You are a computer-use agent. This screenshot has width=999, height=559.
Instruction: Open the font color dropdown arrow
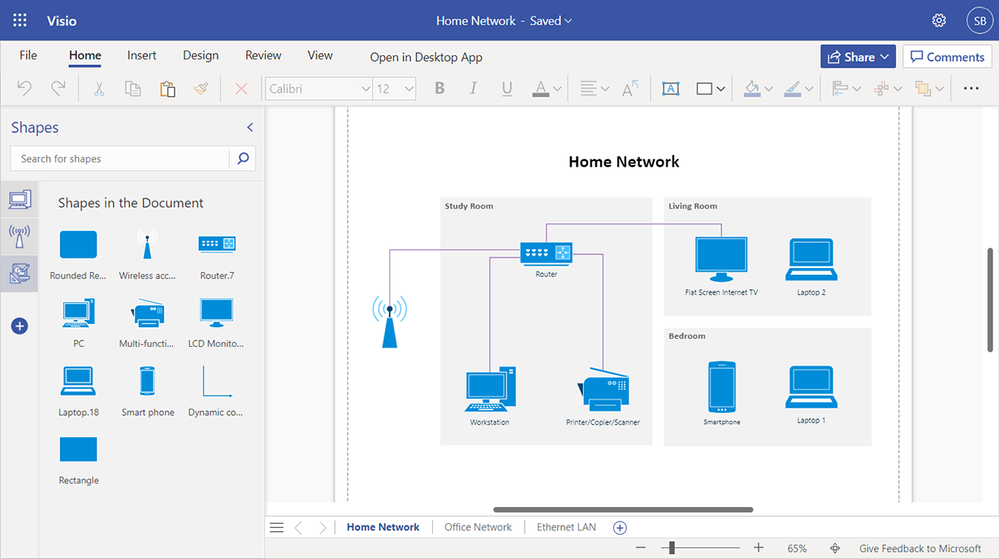click(557, 89)
